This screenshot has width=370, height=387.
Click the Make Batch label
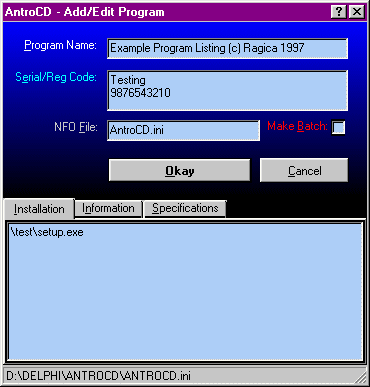pos(297,126)
